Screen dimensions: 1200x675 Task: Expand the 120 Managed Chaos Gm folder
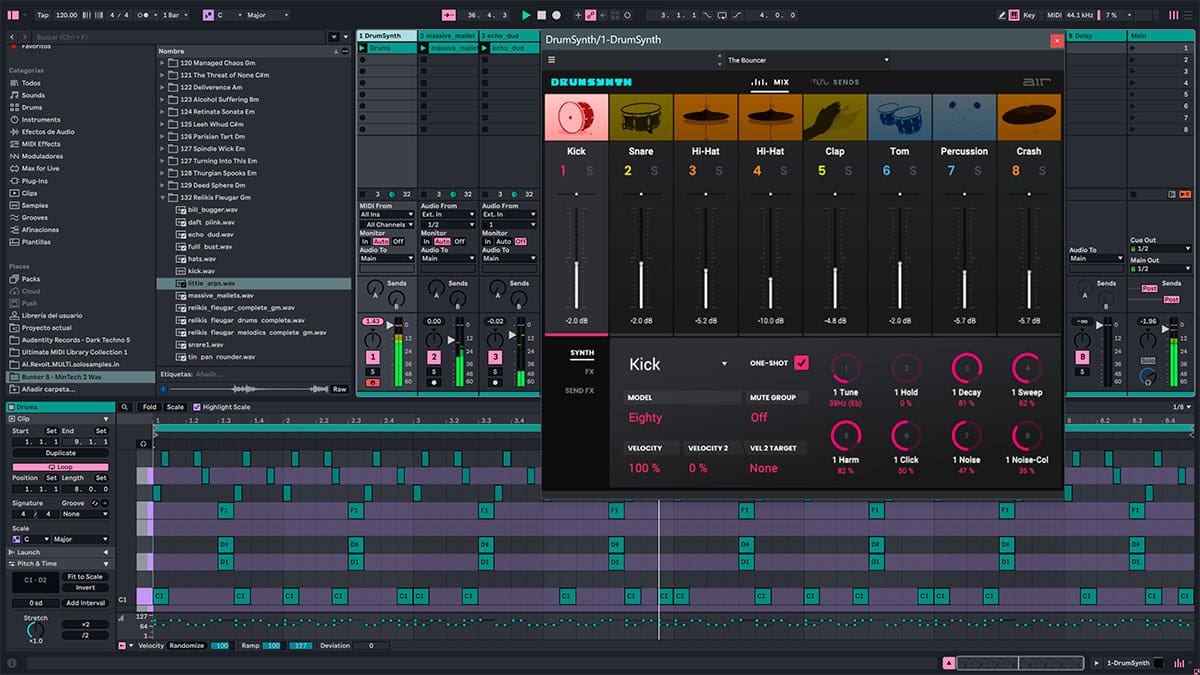(x=162, y=63)
